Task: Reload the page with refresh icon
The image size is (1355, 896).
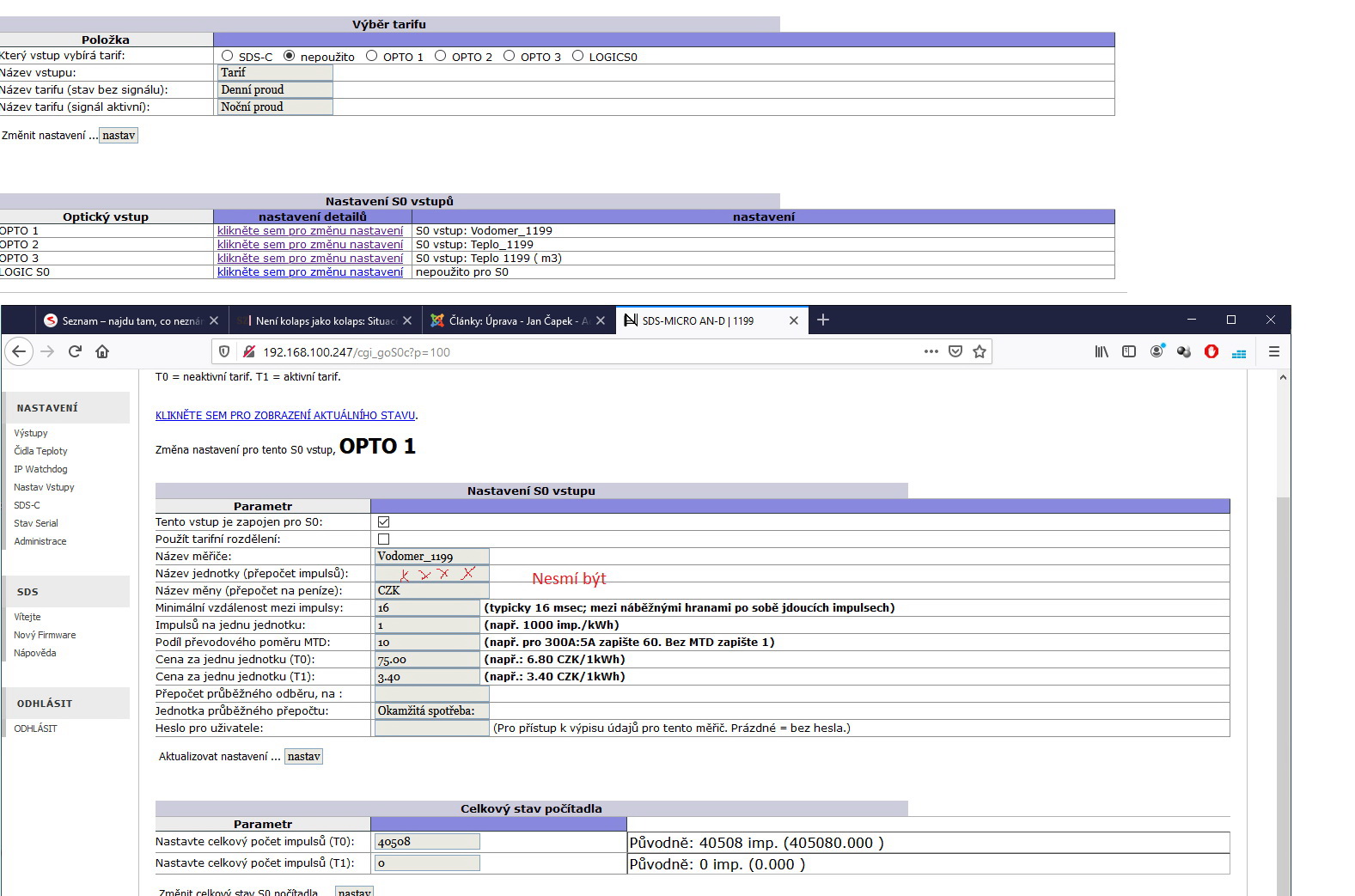Action: click(x=75, y=351)
